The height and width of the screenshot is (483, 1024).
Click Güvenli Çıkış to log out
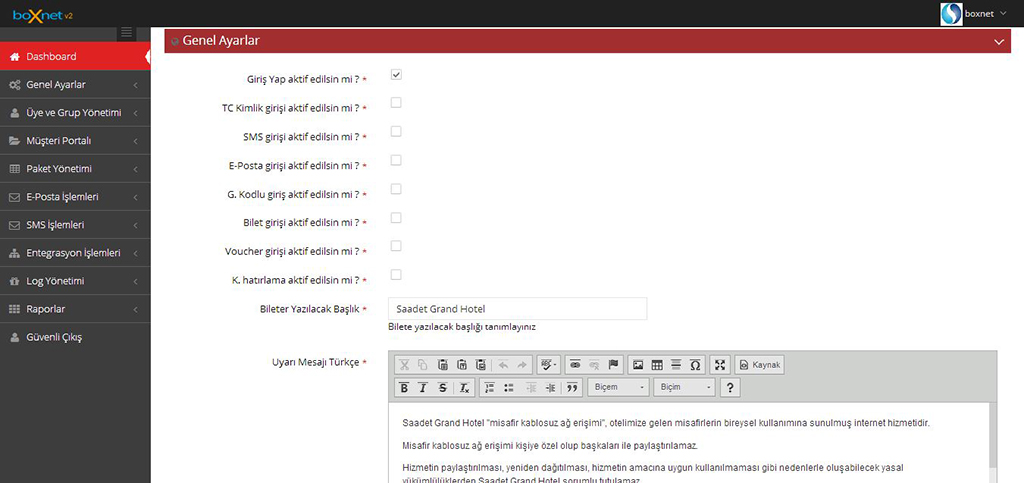click(75, 337)
